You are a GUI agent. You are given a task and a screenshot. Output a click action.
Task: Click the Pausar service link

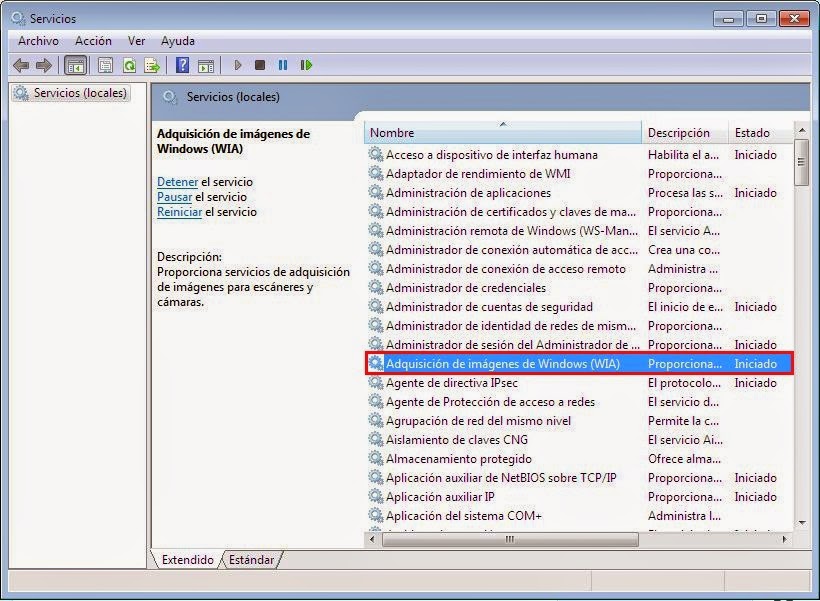click(175, 197)
